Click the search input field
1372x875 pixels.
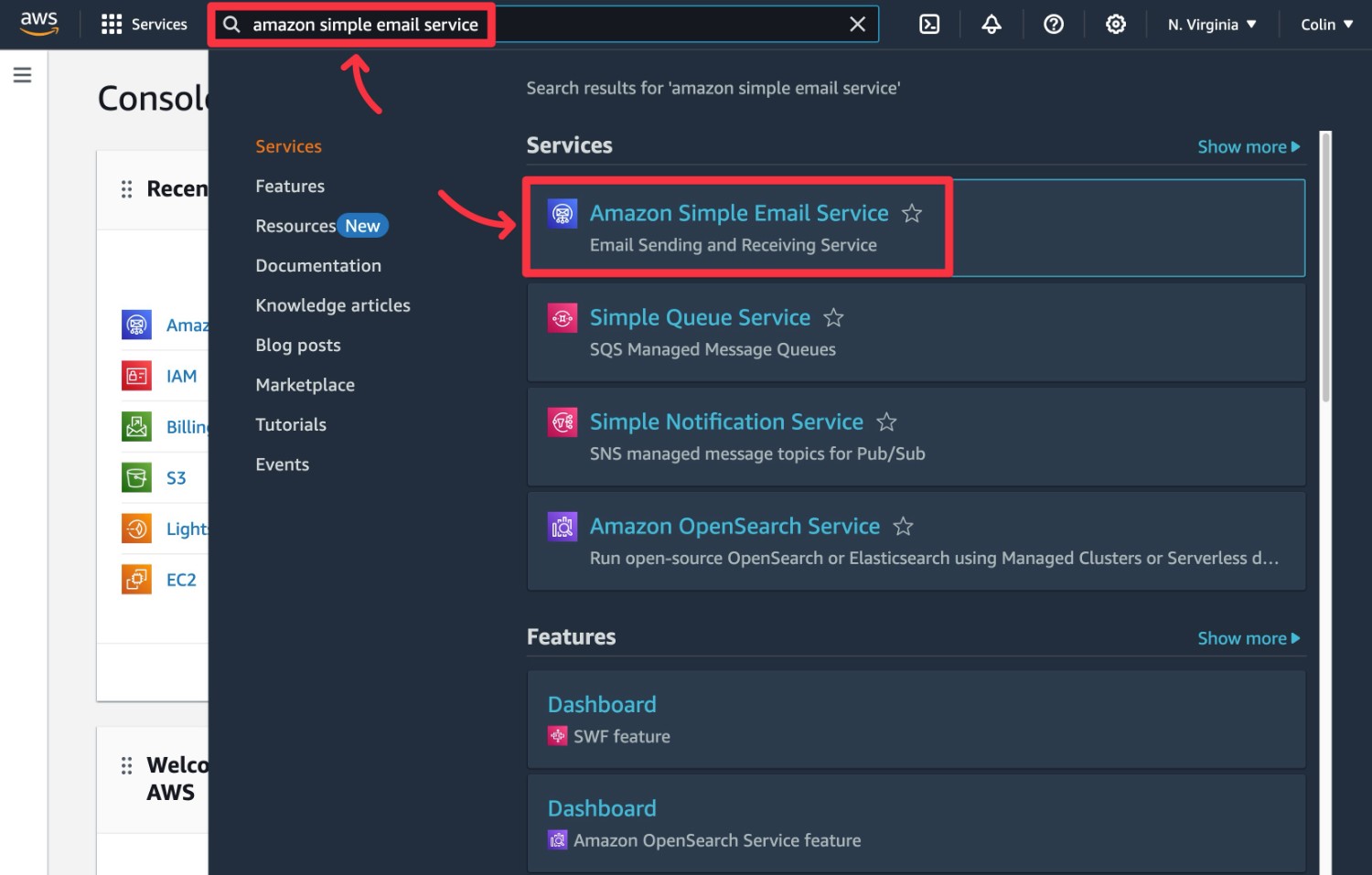coord(544,25)
